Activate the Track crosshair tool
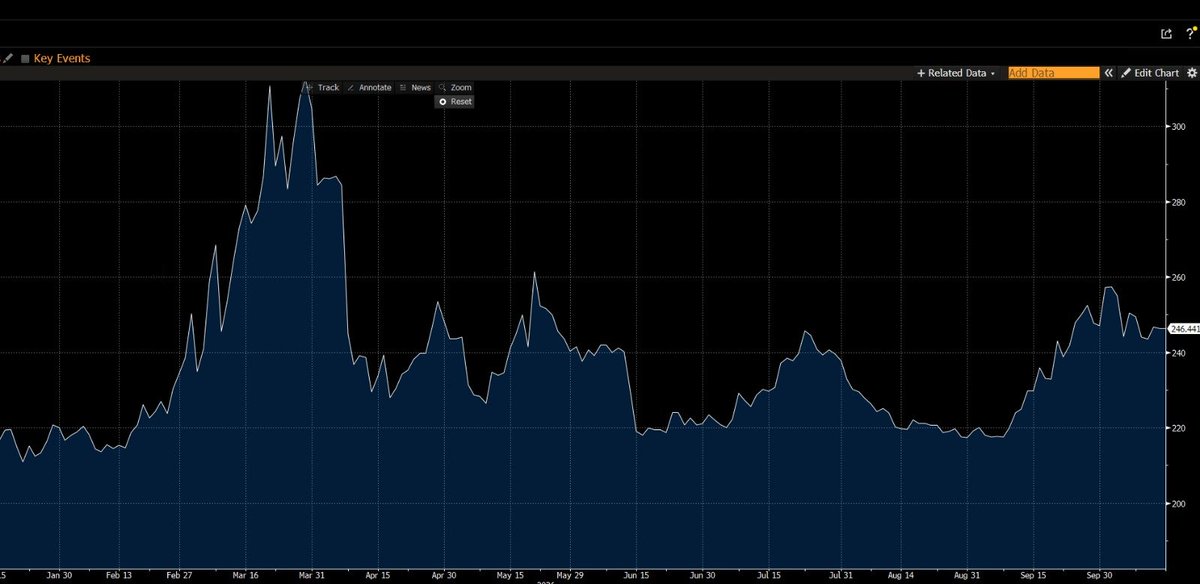The height and width of the screenshot is (584, 1200). coord(322,88)
